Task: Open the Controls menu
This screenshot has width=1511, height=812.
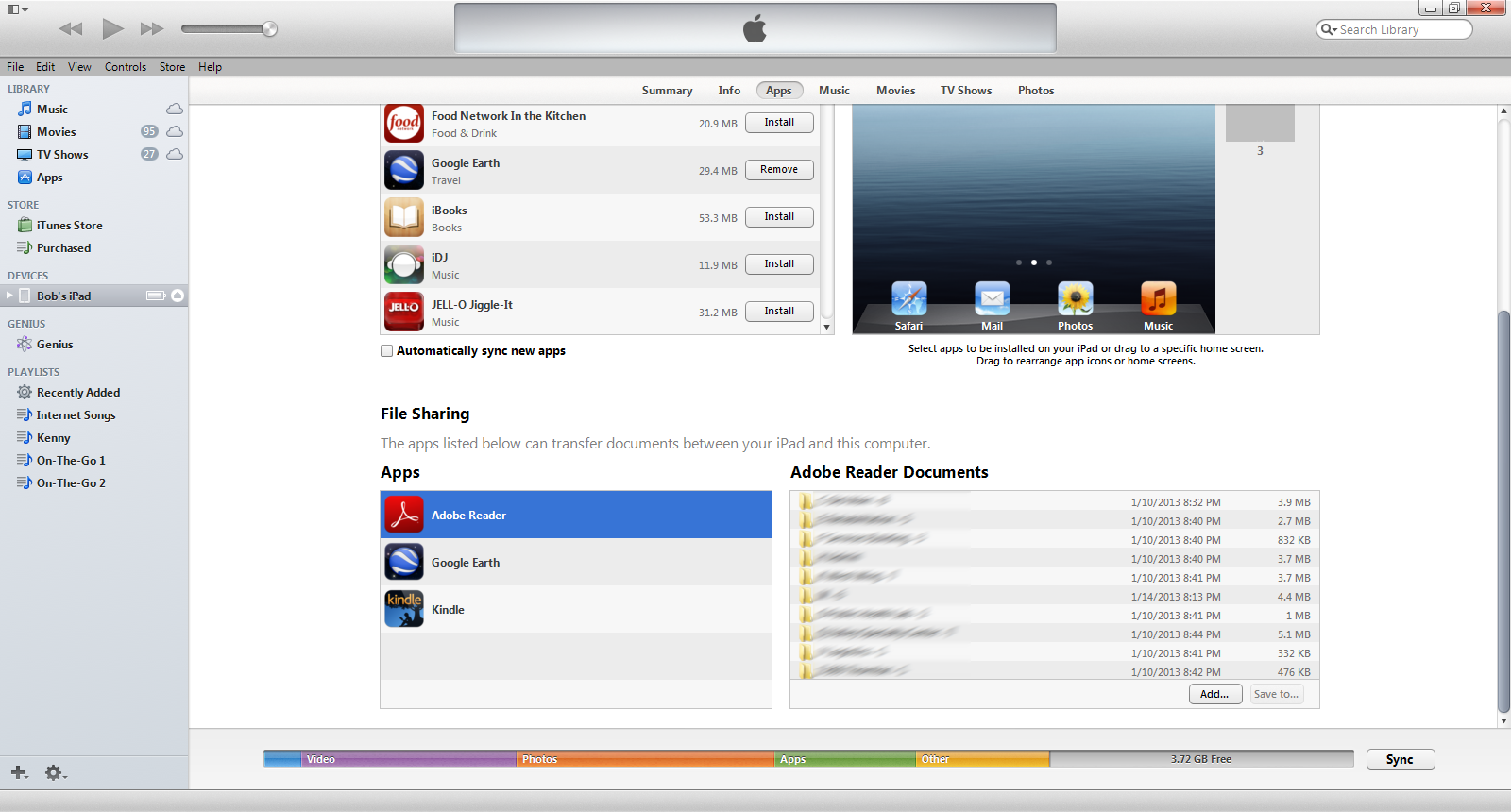Action: (x=125, y=67)
